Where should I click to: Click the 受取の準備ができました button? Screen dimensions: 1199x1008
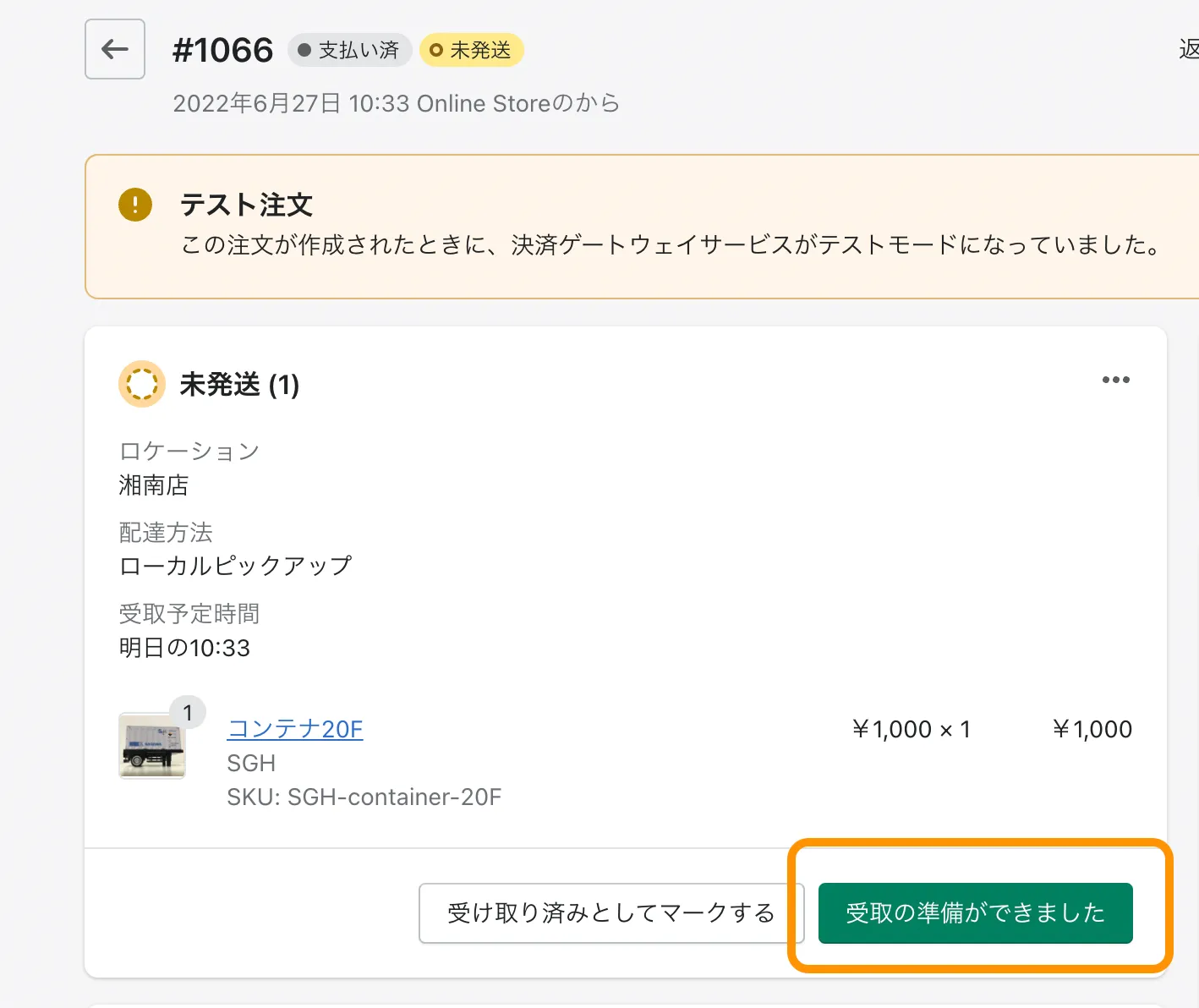pos(975,912)
